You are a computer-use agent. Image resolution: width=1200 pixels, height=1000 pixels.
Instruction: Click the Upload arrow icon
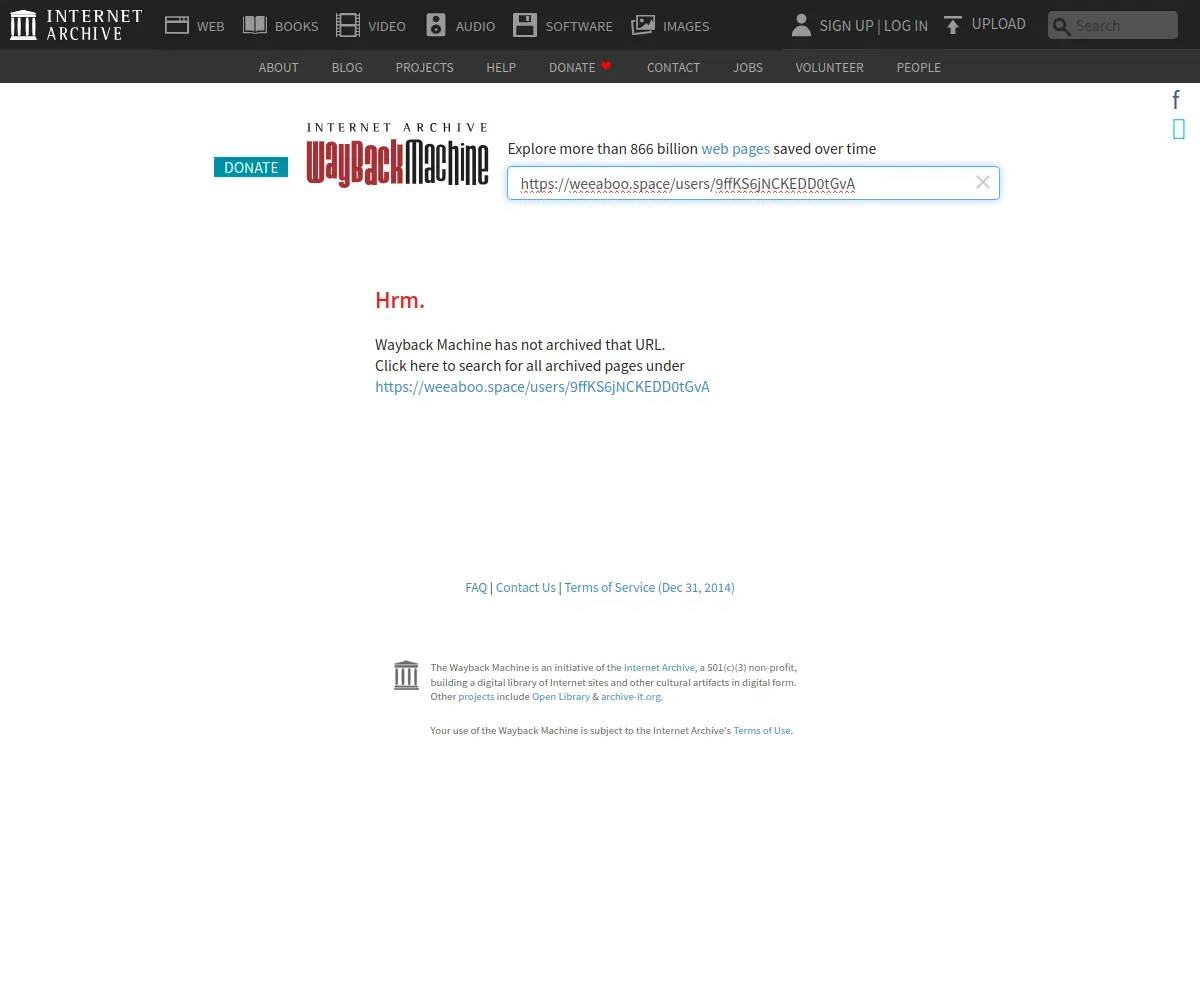953,25
